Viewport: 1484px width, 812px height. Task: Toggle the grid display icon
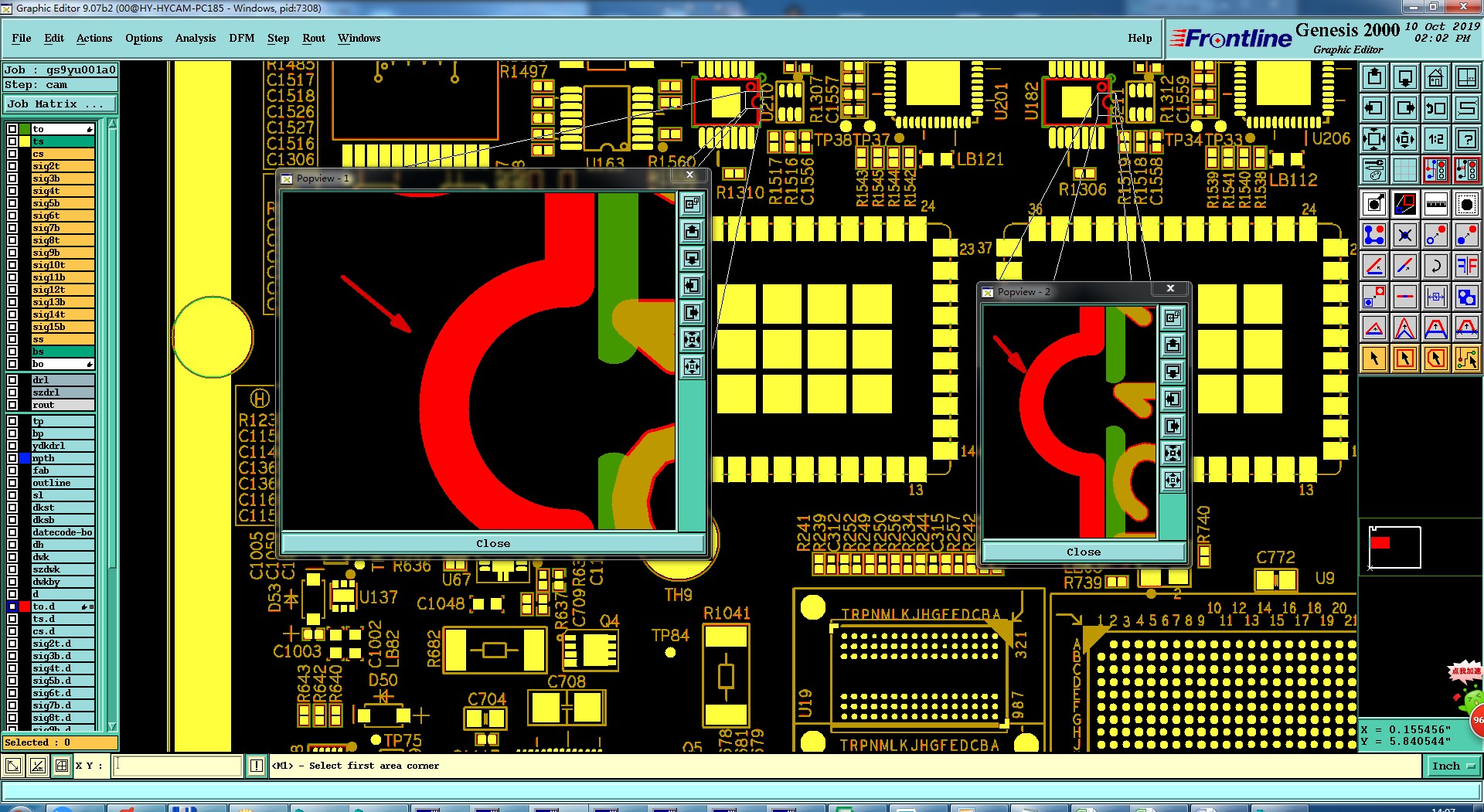(1405, 169)
